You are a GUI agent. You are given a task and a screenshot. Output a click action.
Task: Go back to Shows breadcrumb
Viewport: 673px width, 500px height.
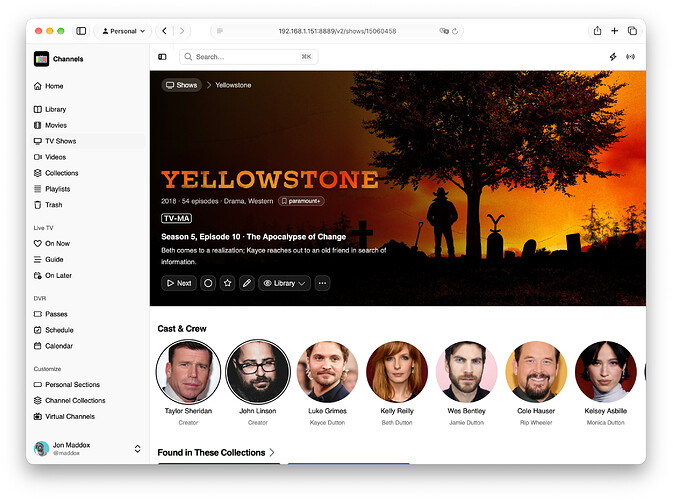pyautogui.click(x=182, y=85)
